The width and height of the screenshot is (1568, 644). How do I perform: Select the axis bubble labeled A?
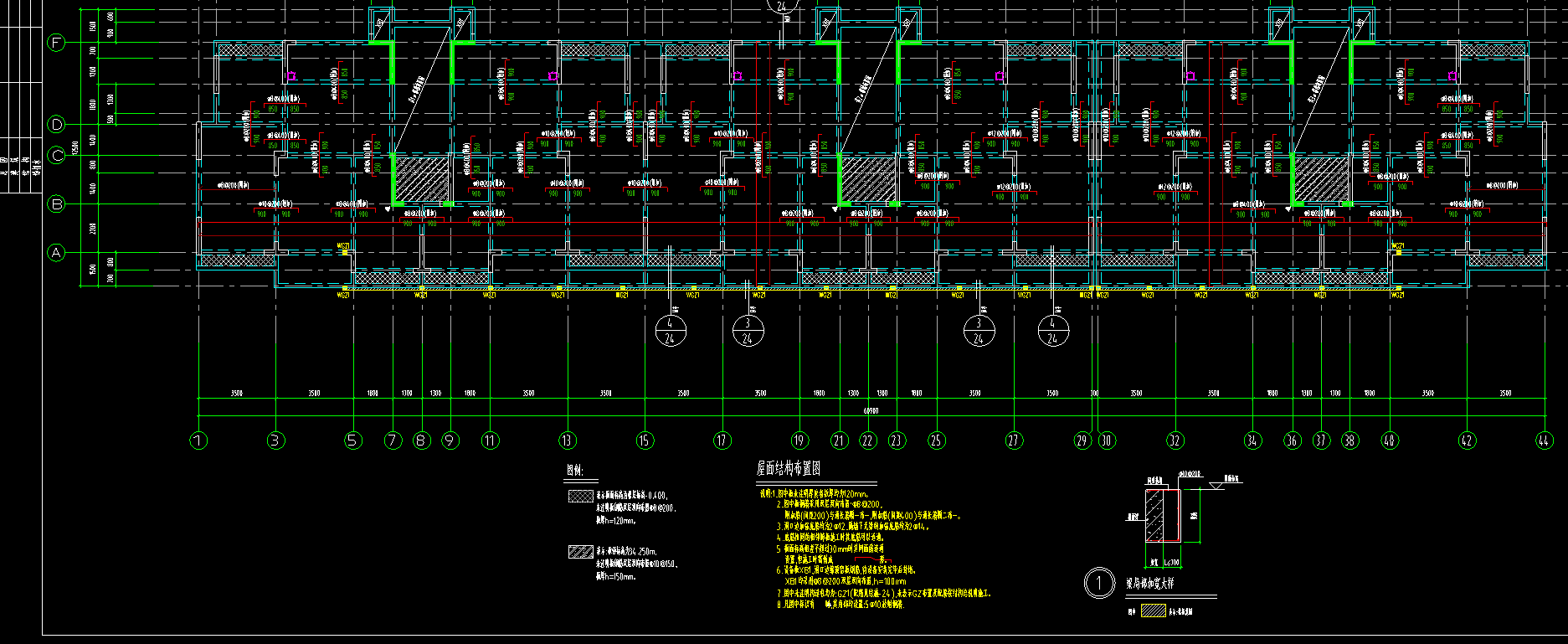point(56,252)
